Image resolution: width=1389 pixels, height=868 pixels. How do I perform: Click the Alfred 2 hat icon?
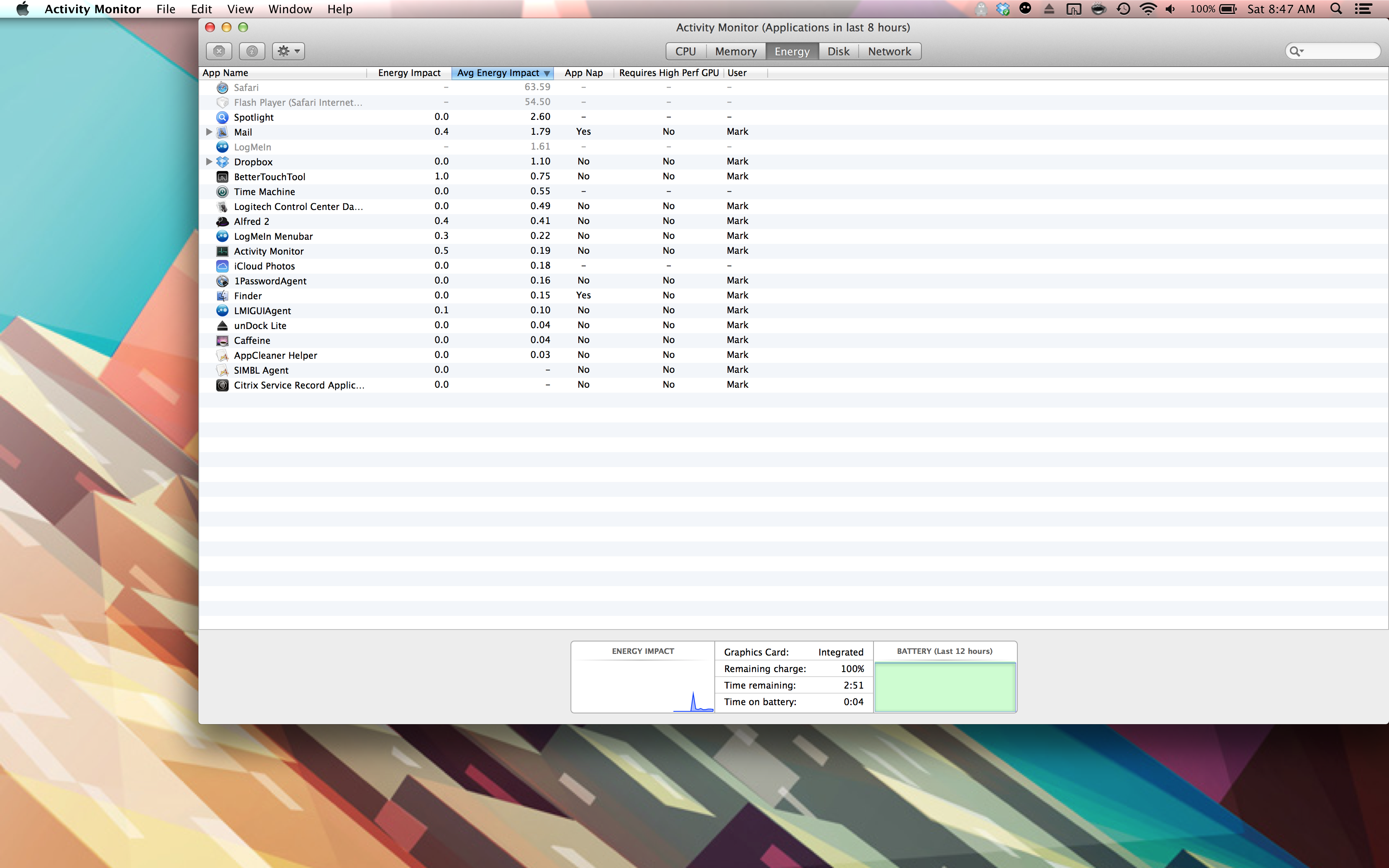click(x=223, y=222)
